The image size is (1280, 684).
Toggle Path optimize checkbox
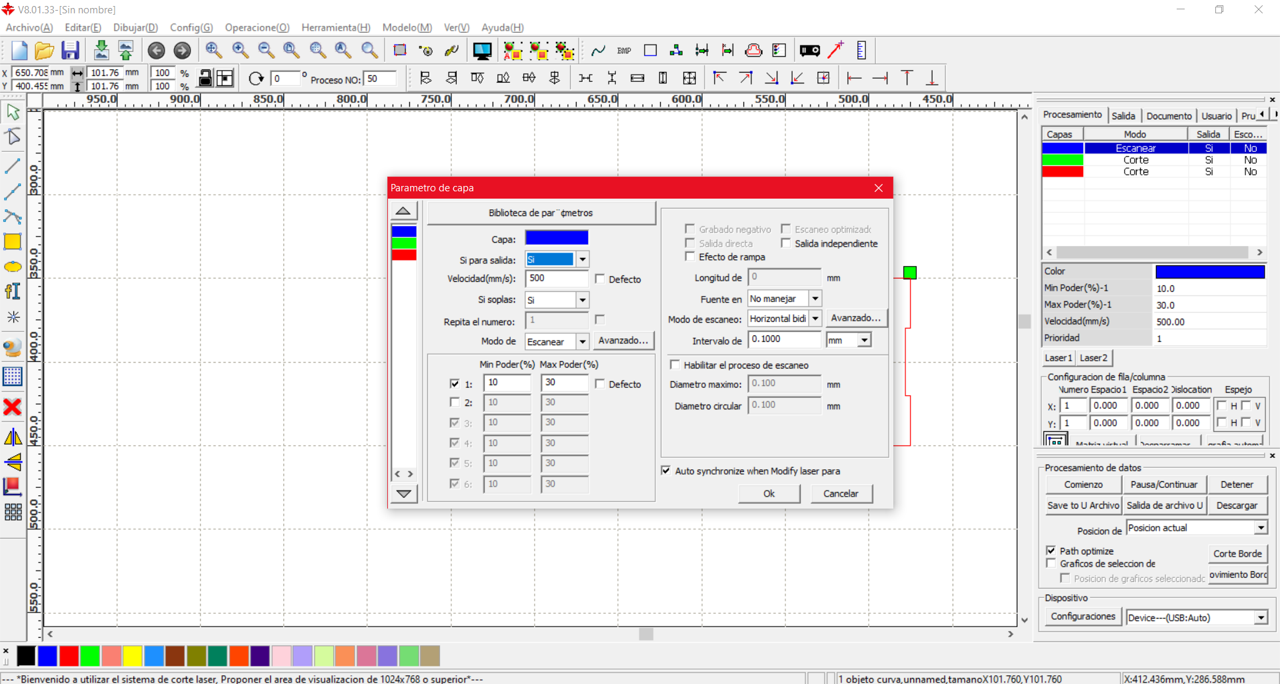[1051, 551]
